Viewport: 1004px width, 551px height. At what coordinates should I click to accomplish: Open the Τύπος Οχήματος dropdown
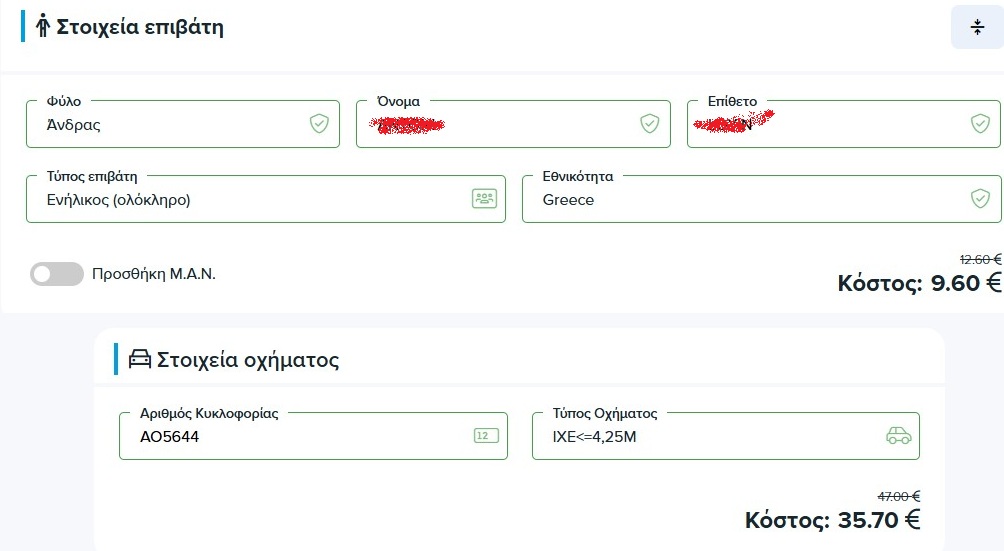(700, 437)
